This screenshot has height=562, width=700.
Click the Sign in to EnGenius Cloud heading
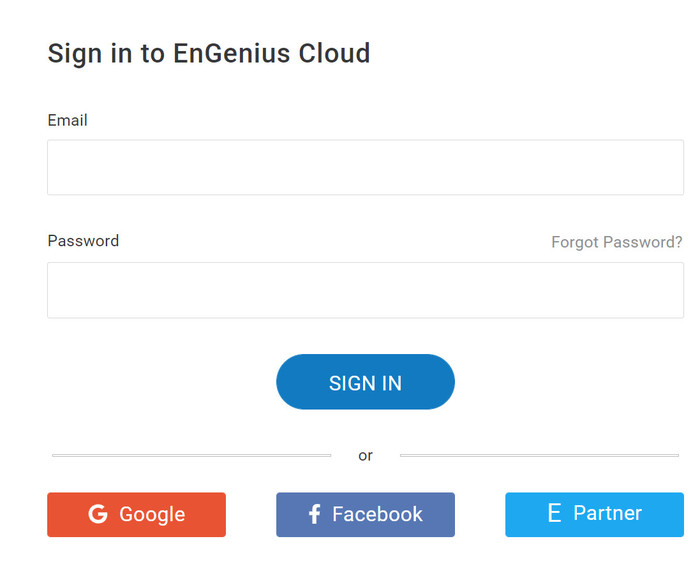coord(209,53)
